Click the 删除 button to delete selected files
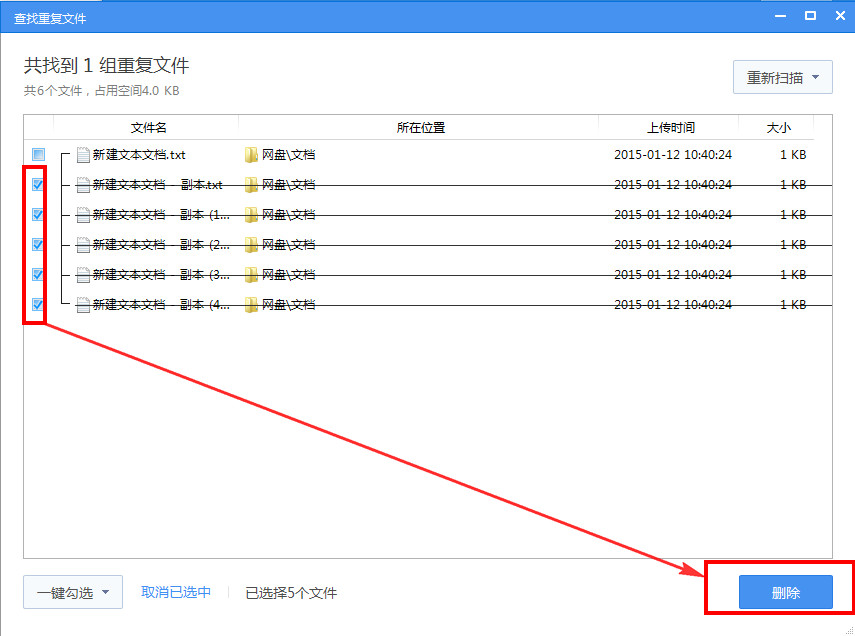Screen dimensions: 855x636 (786, 592)
